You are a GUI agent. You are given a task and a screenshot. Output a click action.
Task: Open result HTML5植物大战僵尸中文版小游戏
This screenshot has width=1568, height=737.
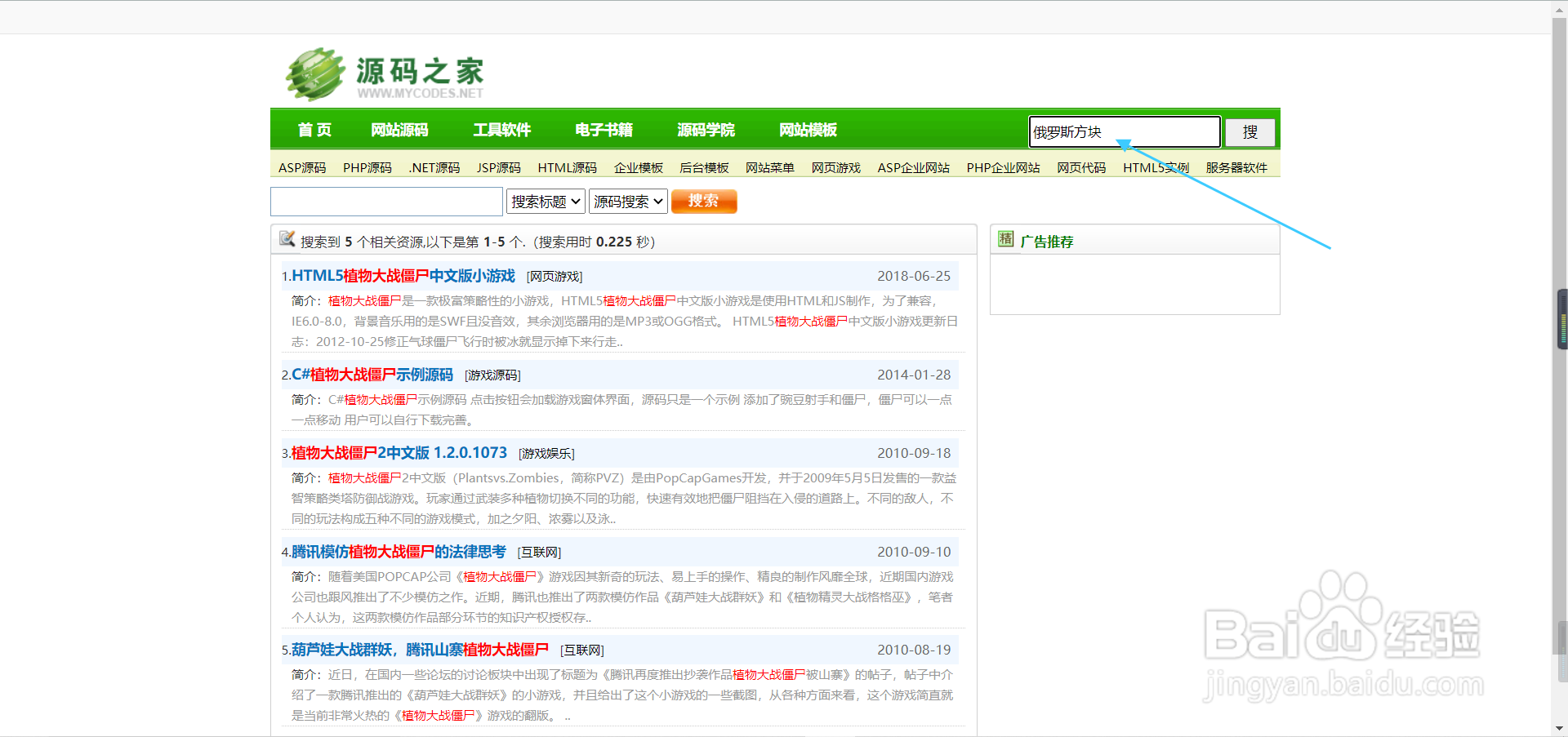click(403, 276)
